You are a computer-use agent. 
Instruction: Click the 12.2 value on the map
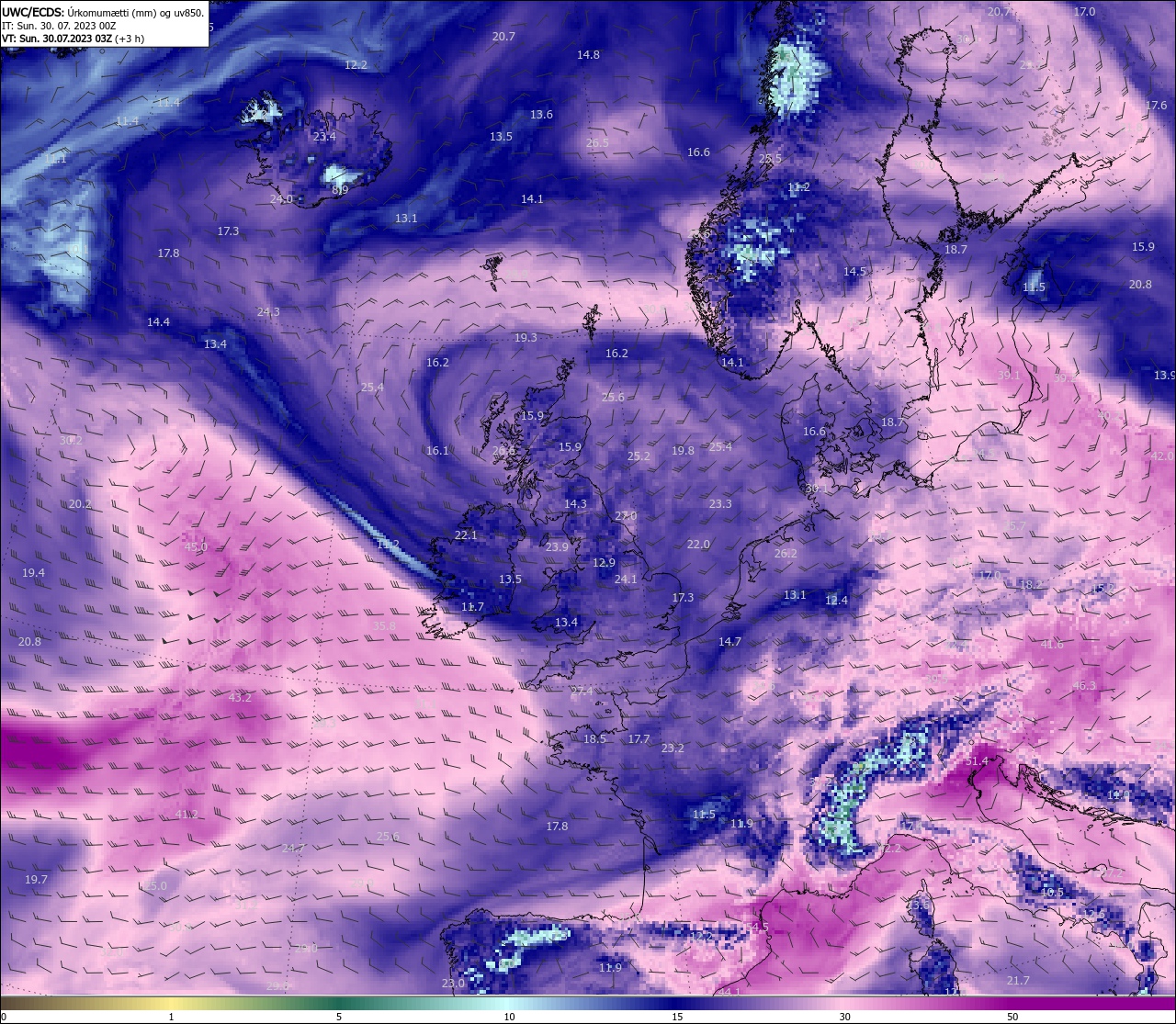point(356,65)
